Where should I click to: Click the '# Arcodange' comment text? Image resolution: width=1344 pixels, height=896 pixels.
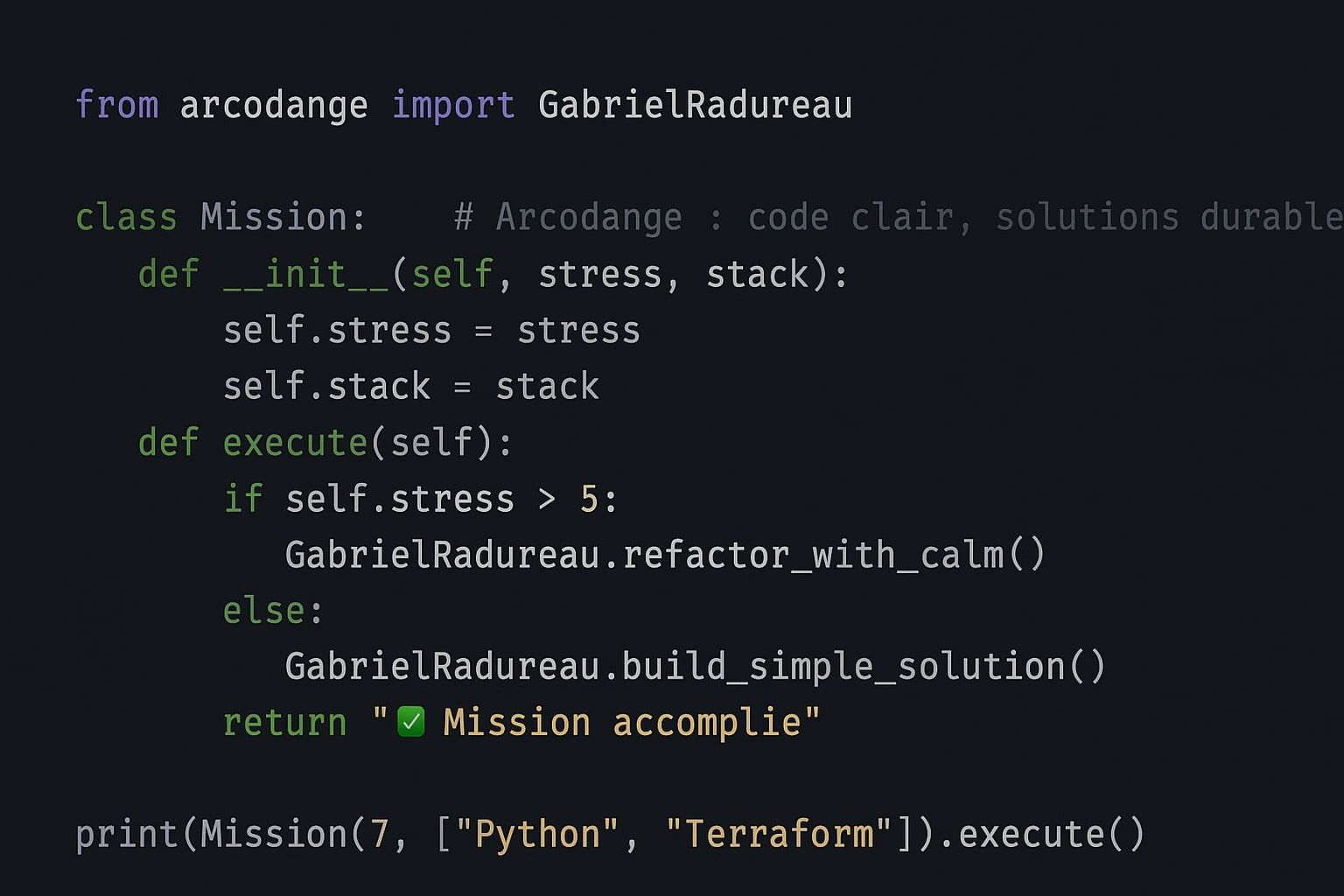[569, 217]
